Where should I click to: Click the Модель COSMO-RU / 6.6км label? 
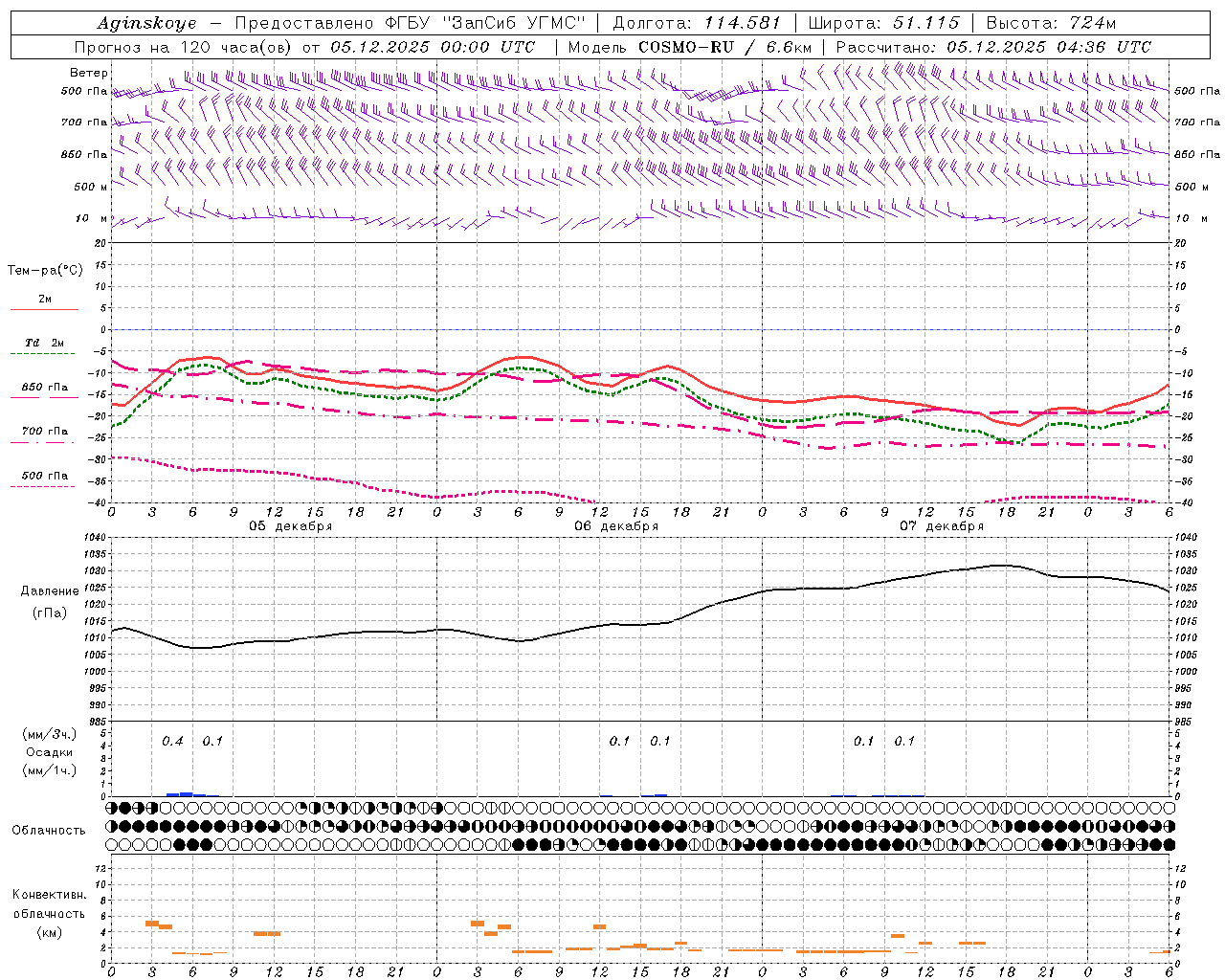pyautogui.click(x=689, y=47)
